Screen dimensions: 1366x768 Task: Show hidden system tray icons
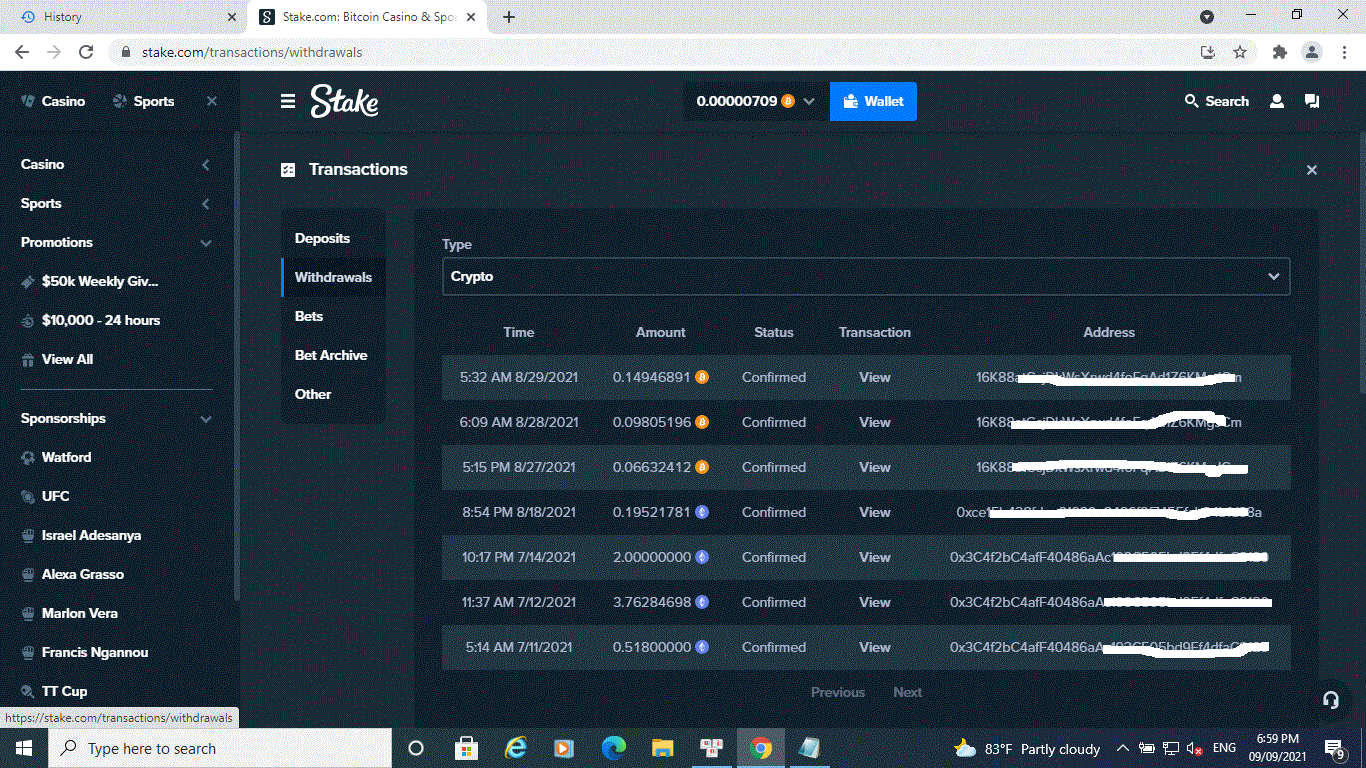(1122, 748)
